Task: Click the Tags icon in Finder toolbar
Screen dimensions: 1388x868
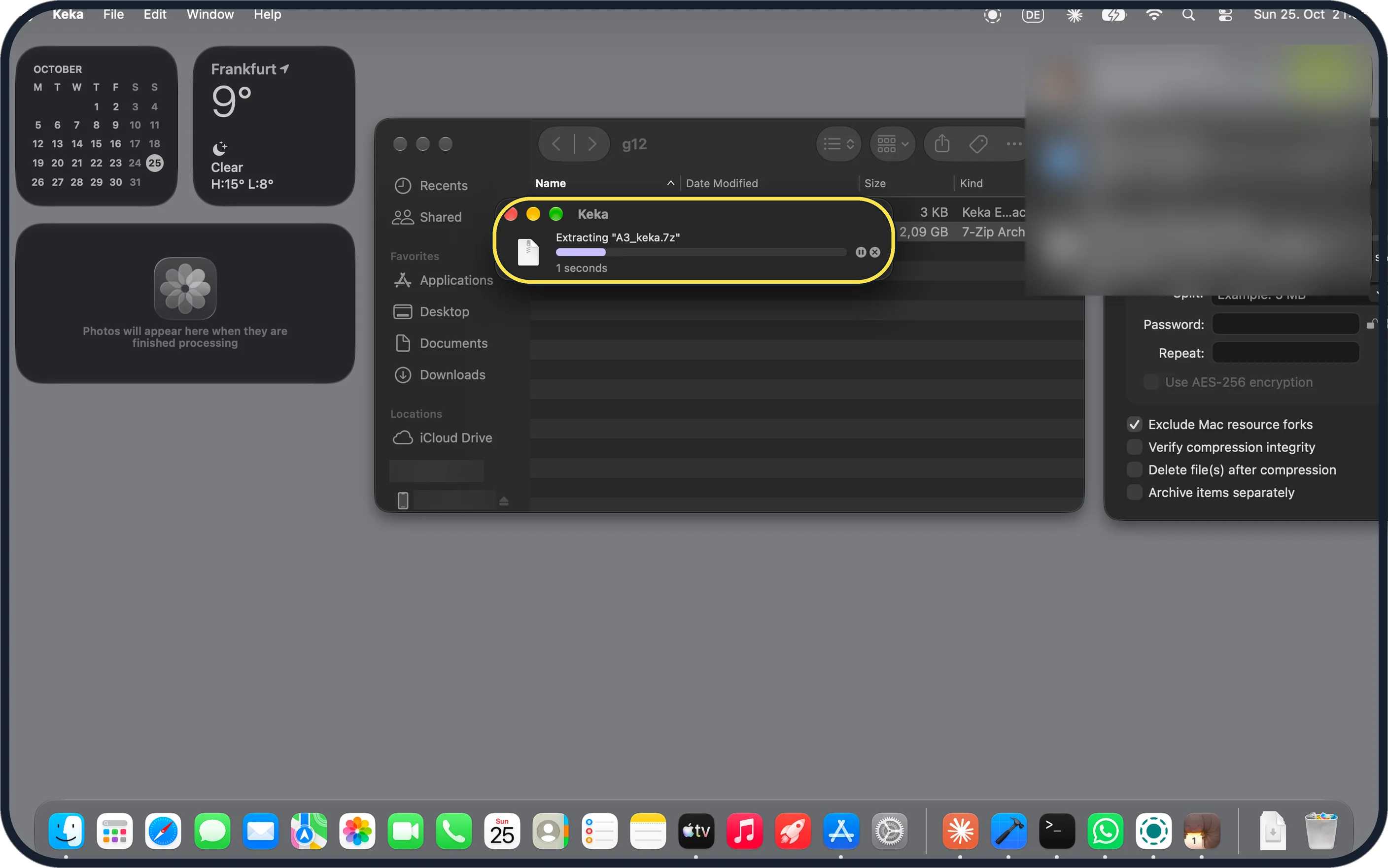Action: (978, 143)
